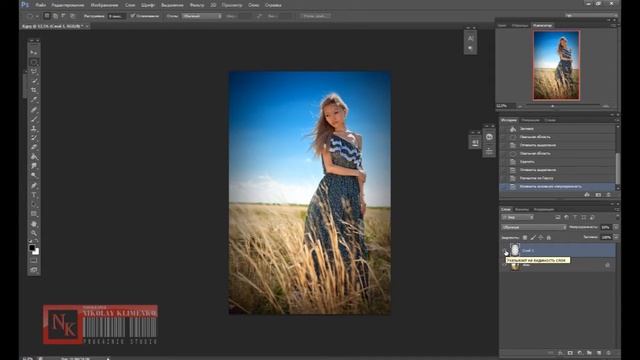
Task: Click Navigator preview thumbnail
Action: tap(556, 65)
